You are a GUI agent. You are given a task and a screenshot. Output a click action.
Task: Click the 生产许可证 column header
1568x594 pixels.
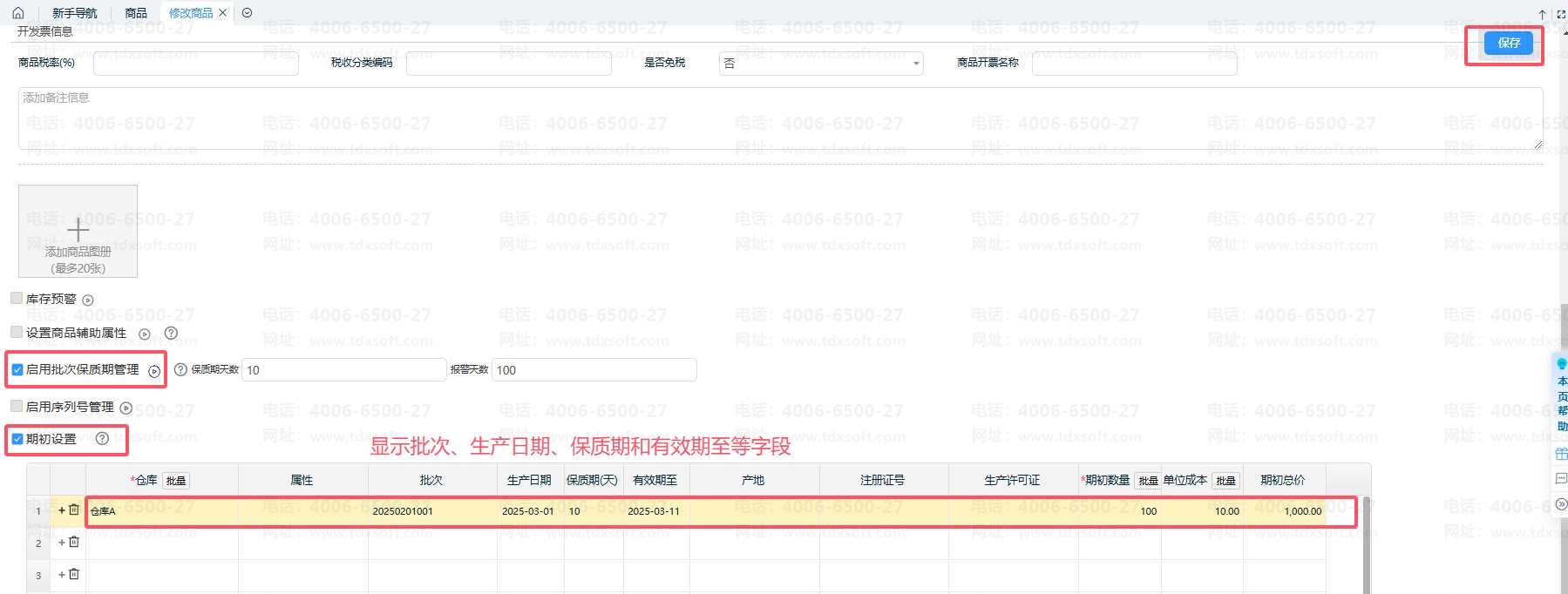click(x=1014, y=480)
